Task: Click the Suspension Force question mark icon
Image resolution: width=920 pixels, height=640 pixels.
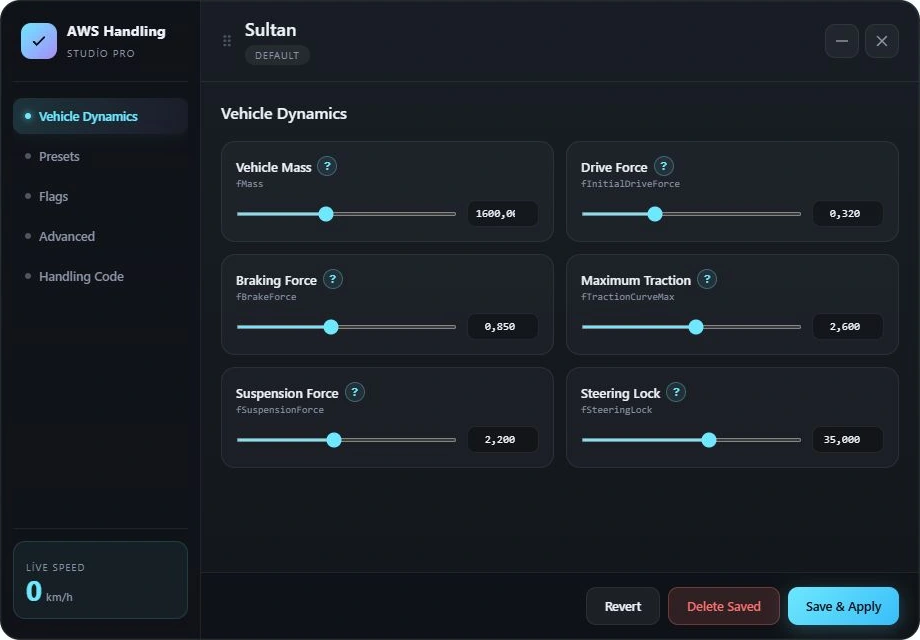Action: point(354,392)
